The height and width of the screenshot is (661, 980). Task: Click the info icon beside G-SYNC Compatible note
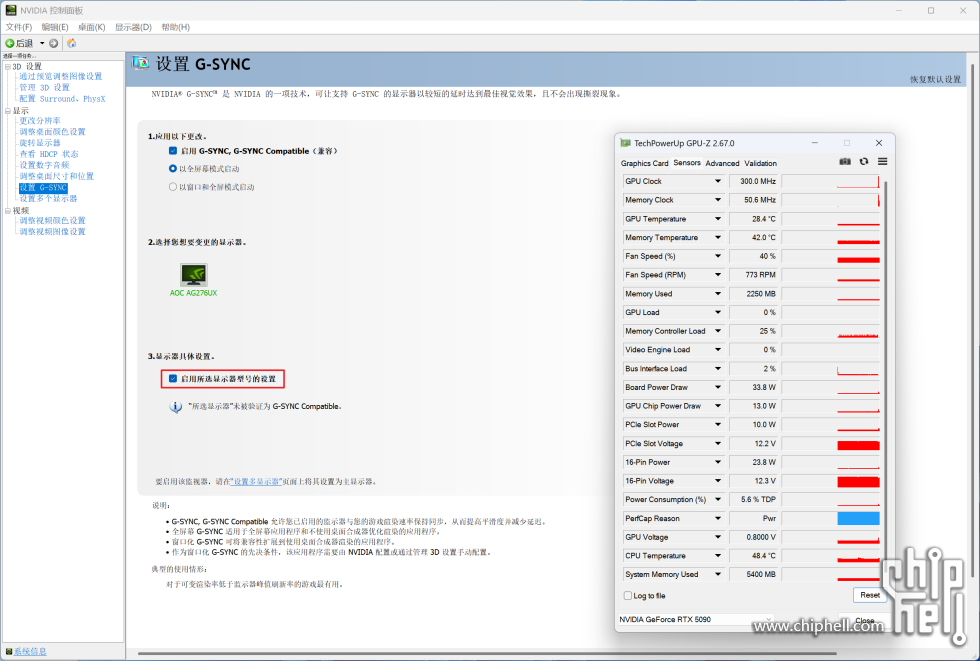(x=176, y=407)
